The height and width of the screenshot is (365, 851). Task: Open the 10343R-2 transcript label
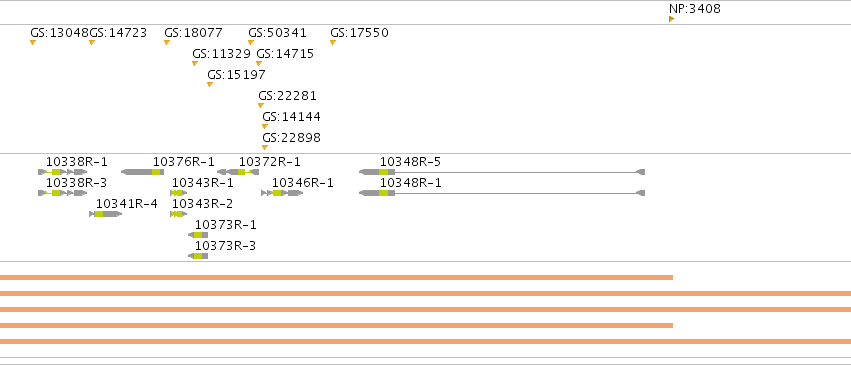[x=202, y=204]
